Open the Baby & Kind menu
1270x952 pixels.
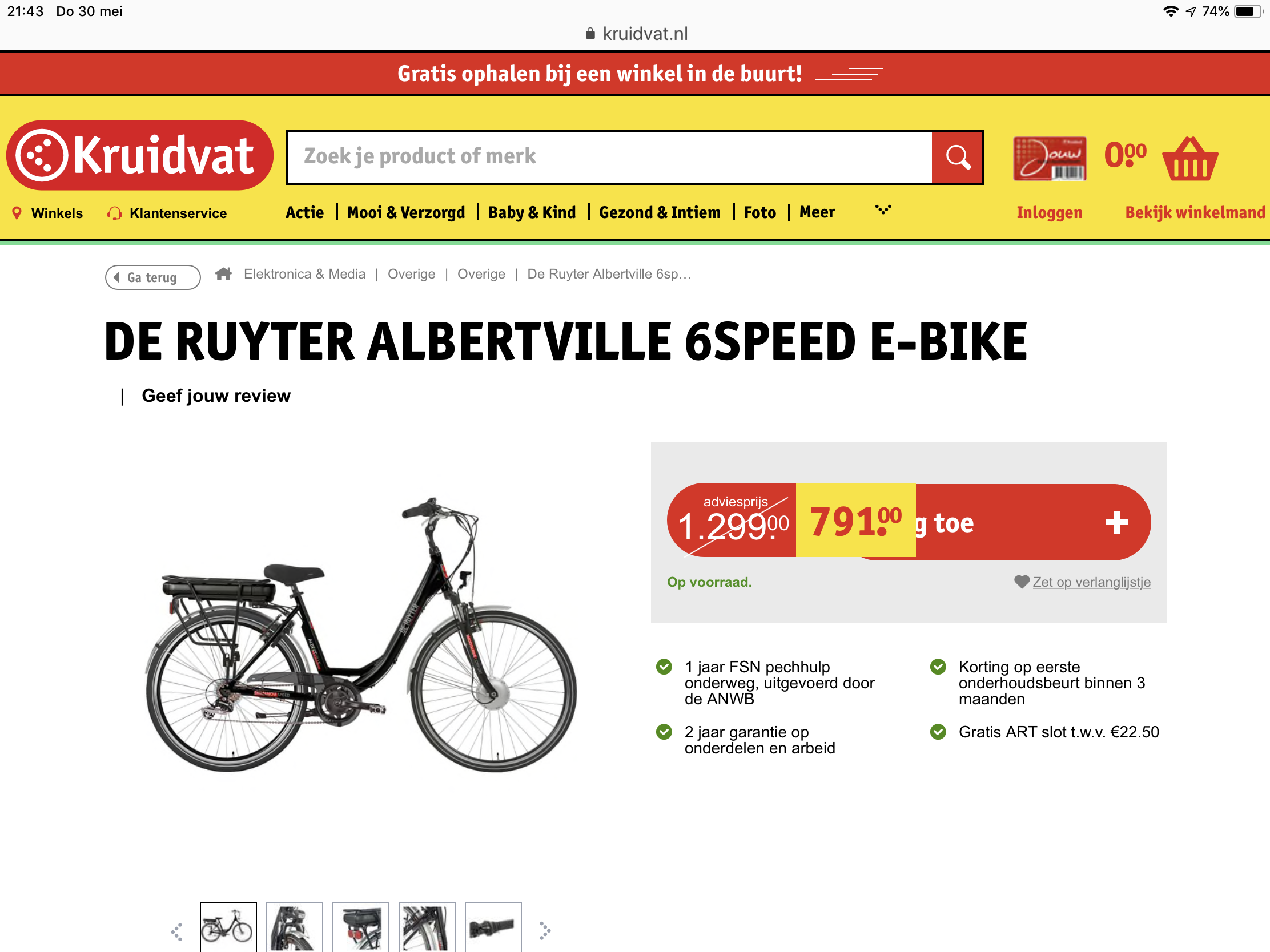coord(532,212)
